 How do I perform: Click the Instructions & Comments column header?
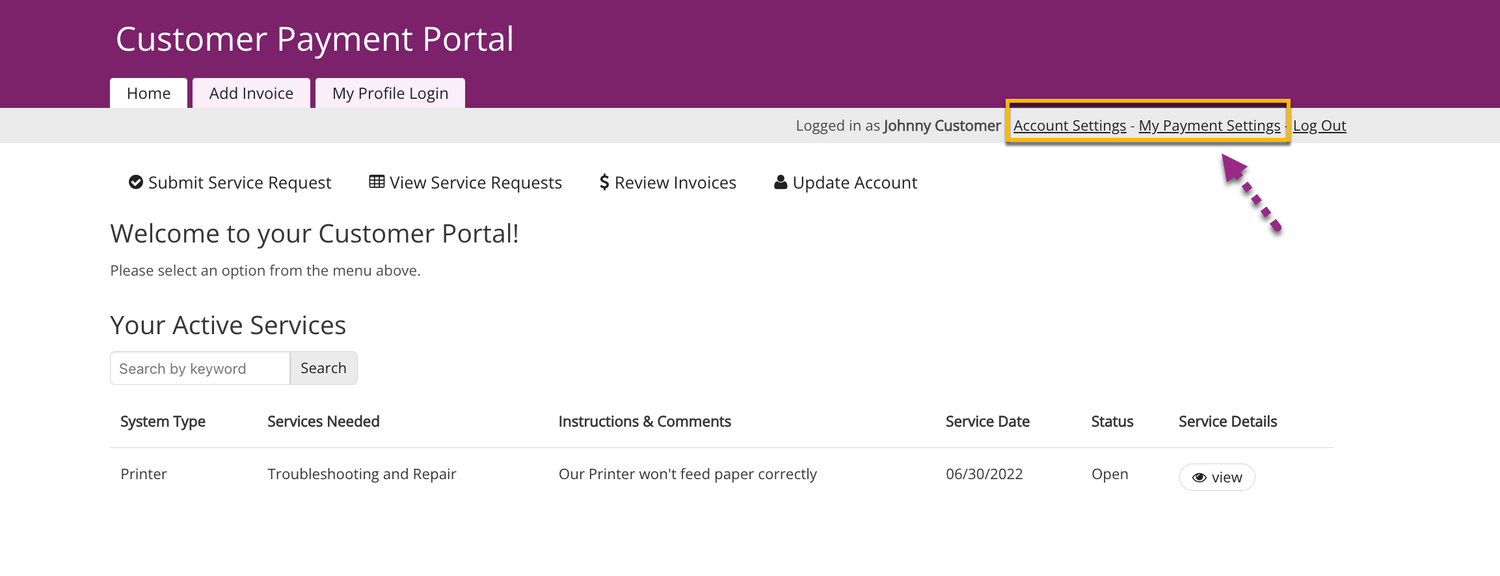click(x=644, y=422)
